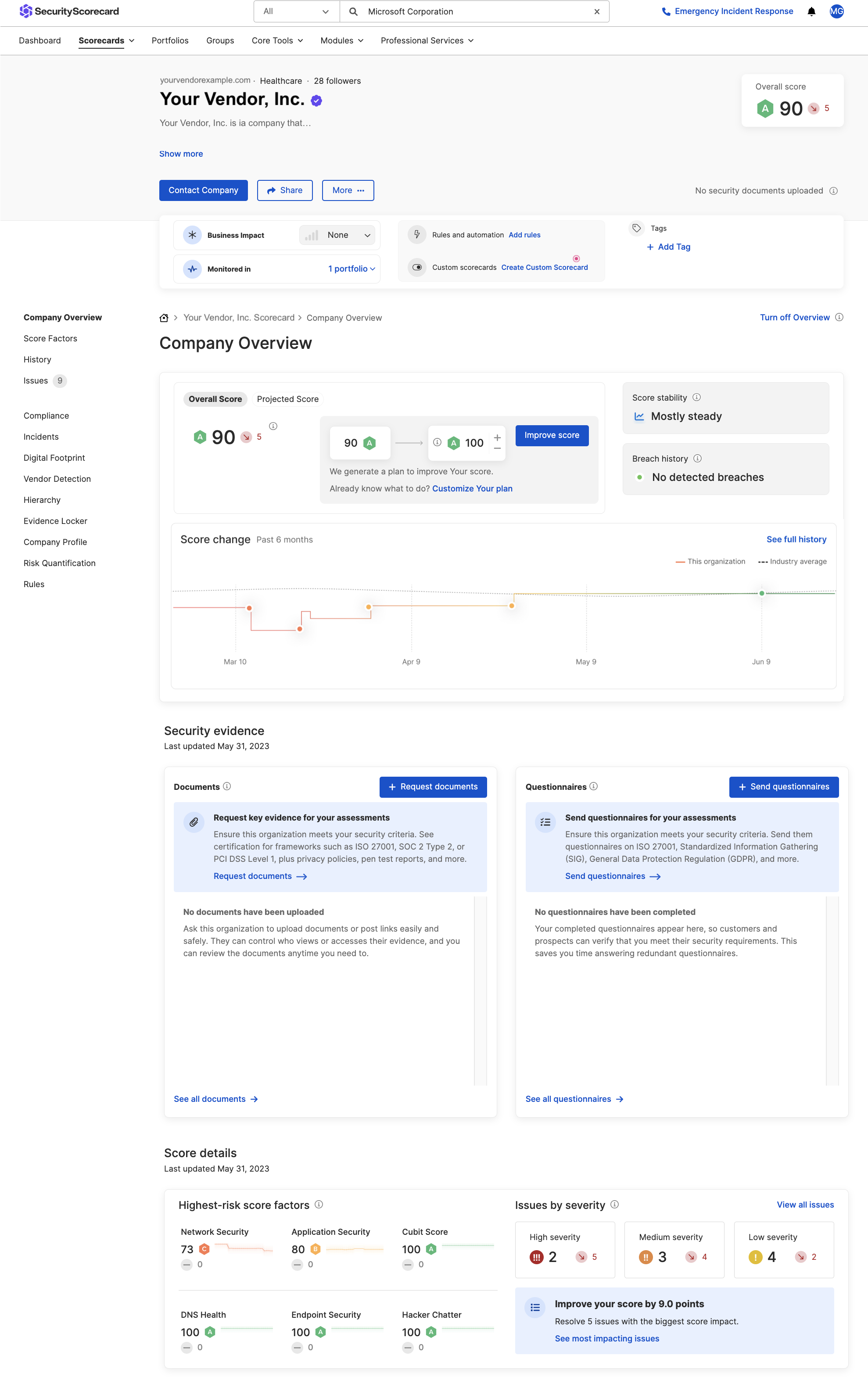Click the Documents panel scrollbar
Viewport: 868px width, 1384px height.
(480, 991)
